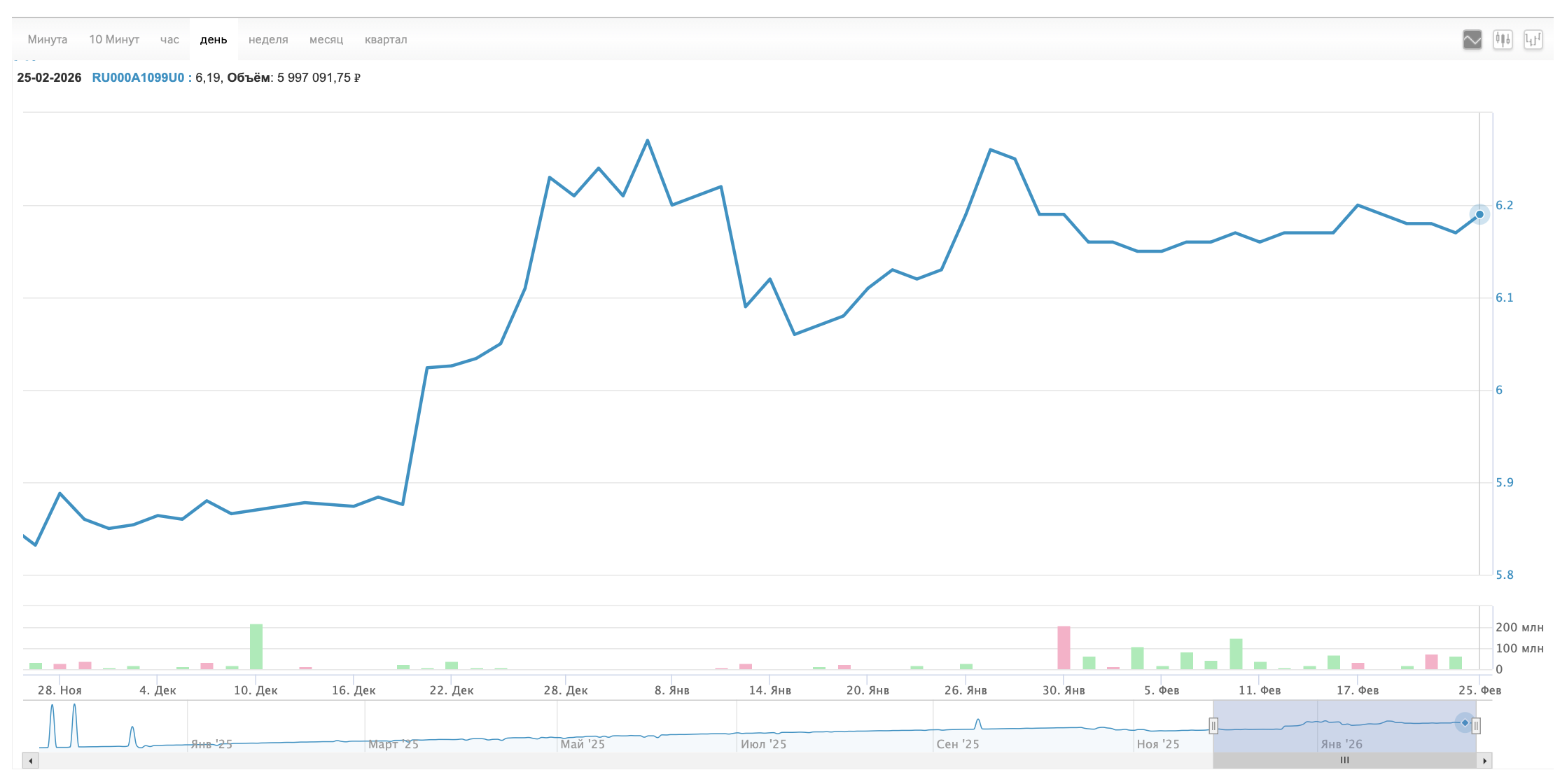Select the Минута timeframe
Image resolution: width=1560 pixels, height=784 pixels.
[48, 40]
